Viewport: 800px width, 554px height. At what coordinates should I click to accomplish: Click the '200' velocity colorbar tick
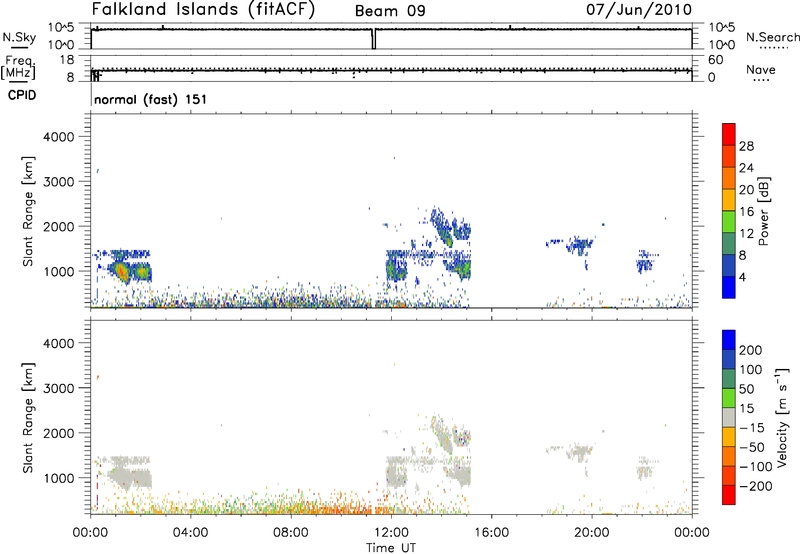[751, 350]
